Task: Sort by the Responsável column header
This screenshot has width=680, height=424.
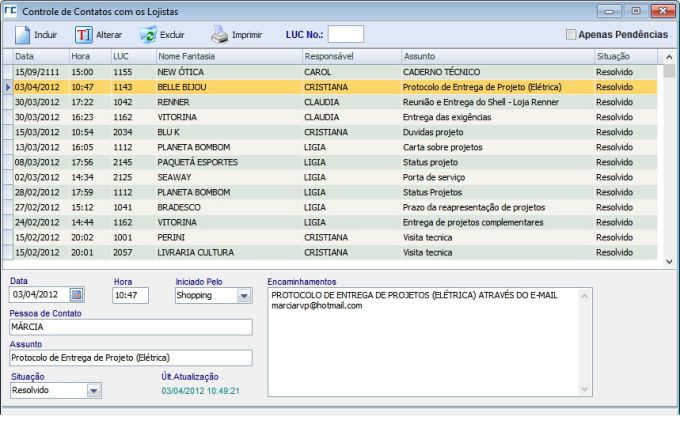Action: 352,56
